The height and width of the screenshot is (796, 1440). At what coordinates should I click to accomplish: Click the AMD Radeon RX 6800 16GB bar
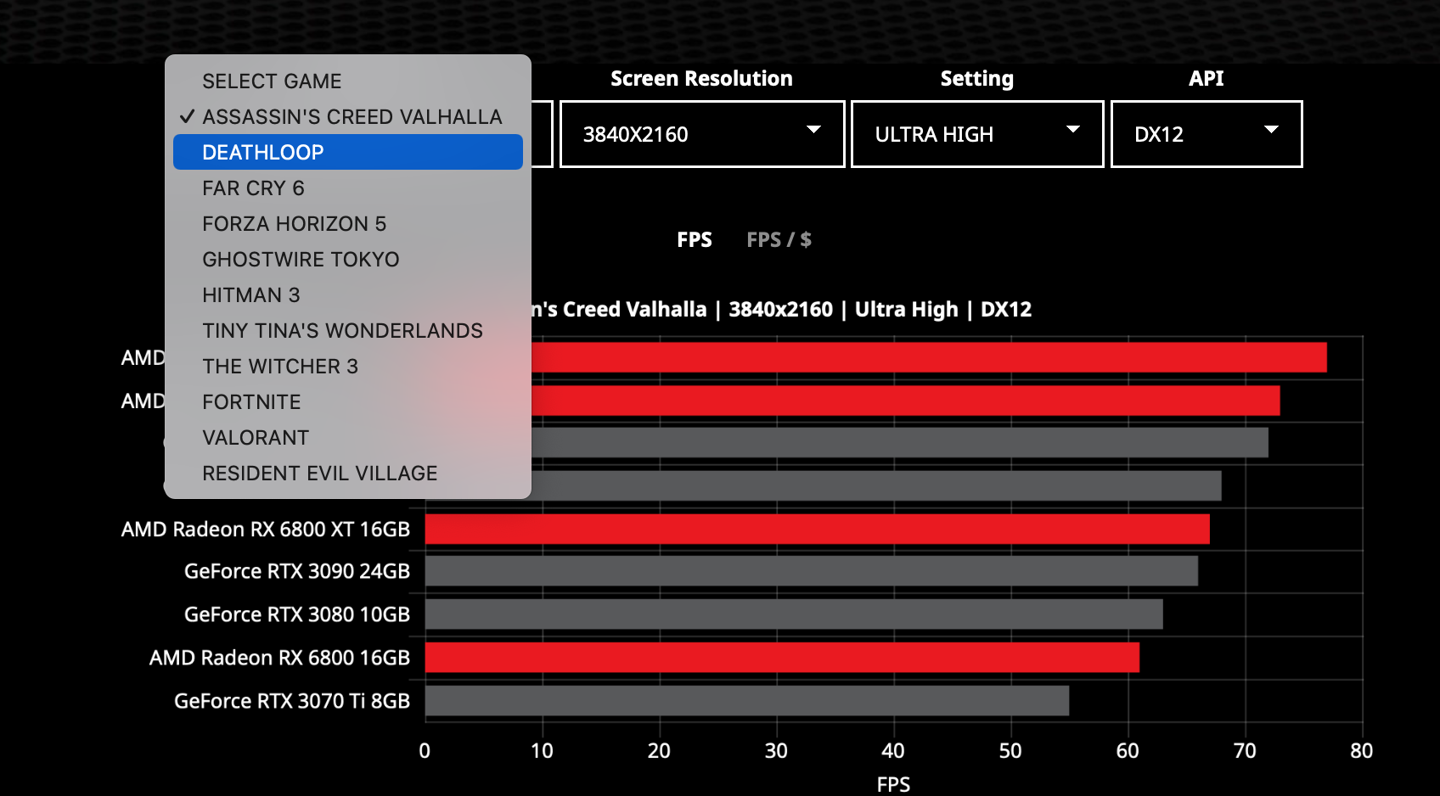pyautogui.click(x=782, y=657)
